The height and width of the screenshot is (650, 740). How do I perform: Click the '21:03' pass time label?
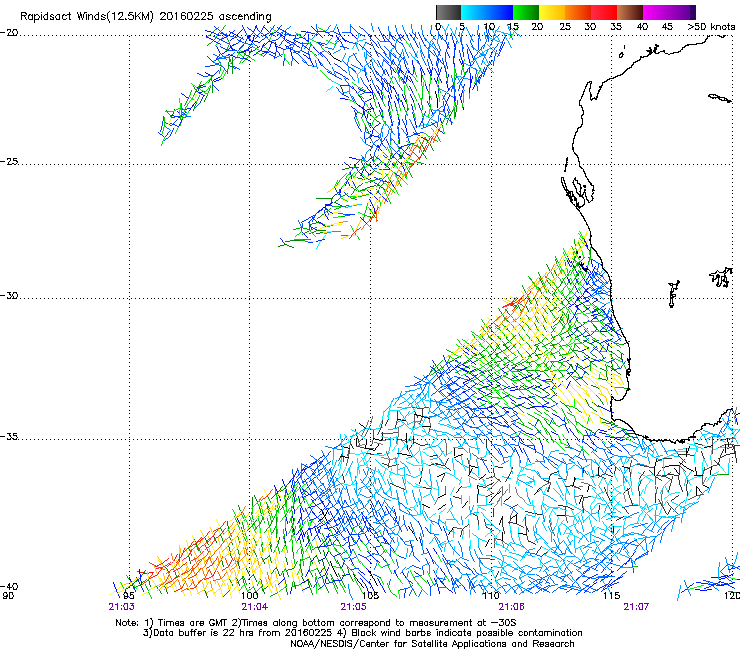pos(121,607)
